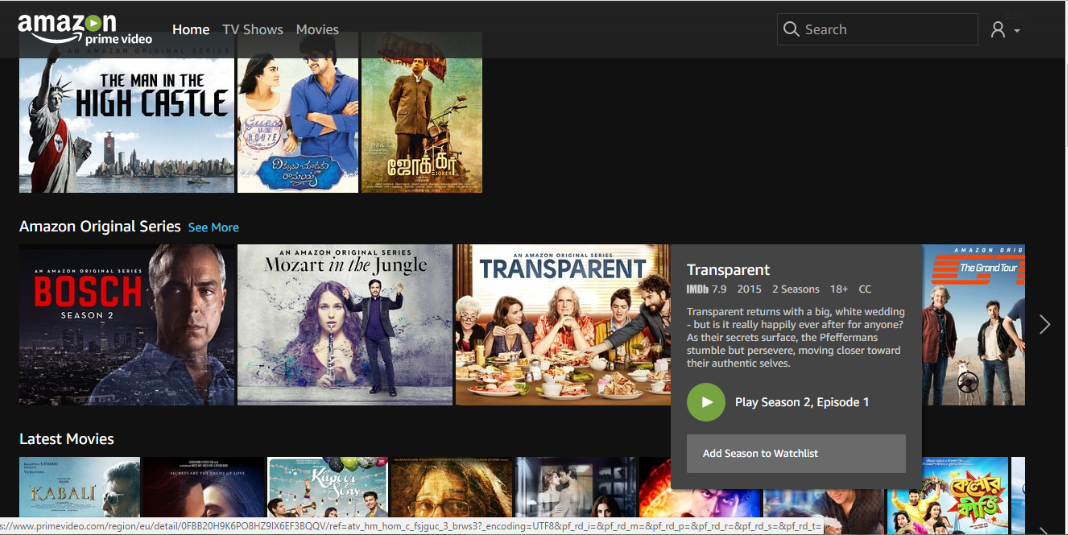The image size is (1068, 535).
Task: Open Transparent series thumbnail
Action: pos(563,325)
